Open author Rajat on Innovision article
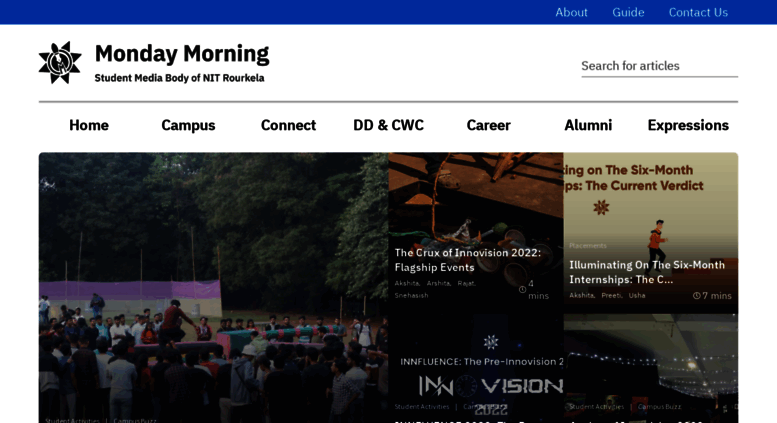 pos(467,283)
